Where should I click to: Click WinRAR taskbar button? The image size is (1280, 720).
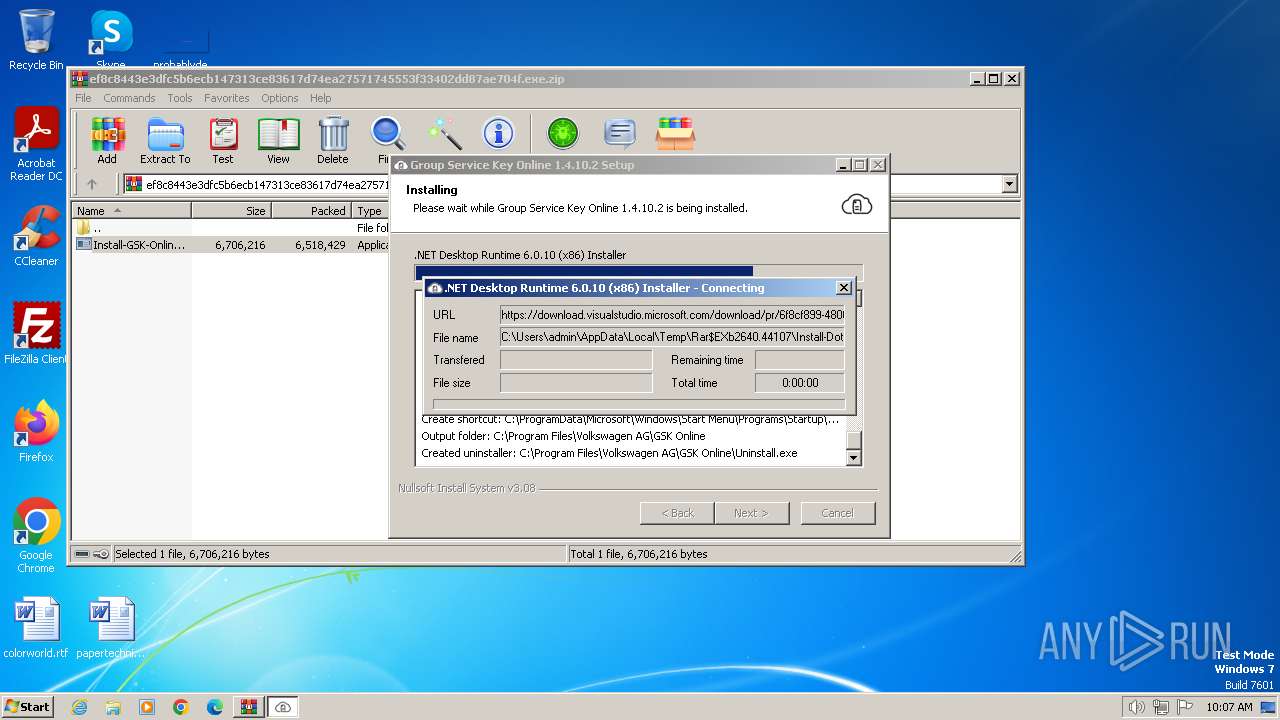(x=248, y=707)
